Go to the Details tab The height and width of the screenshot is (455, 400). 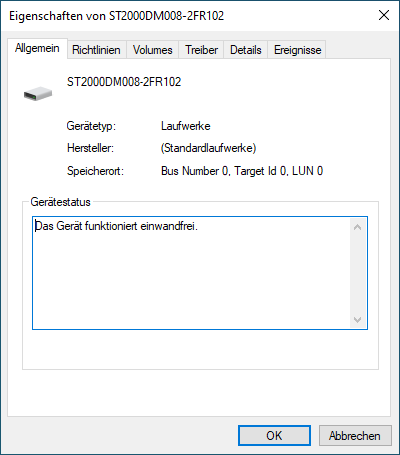(x=246, y=50)
